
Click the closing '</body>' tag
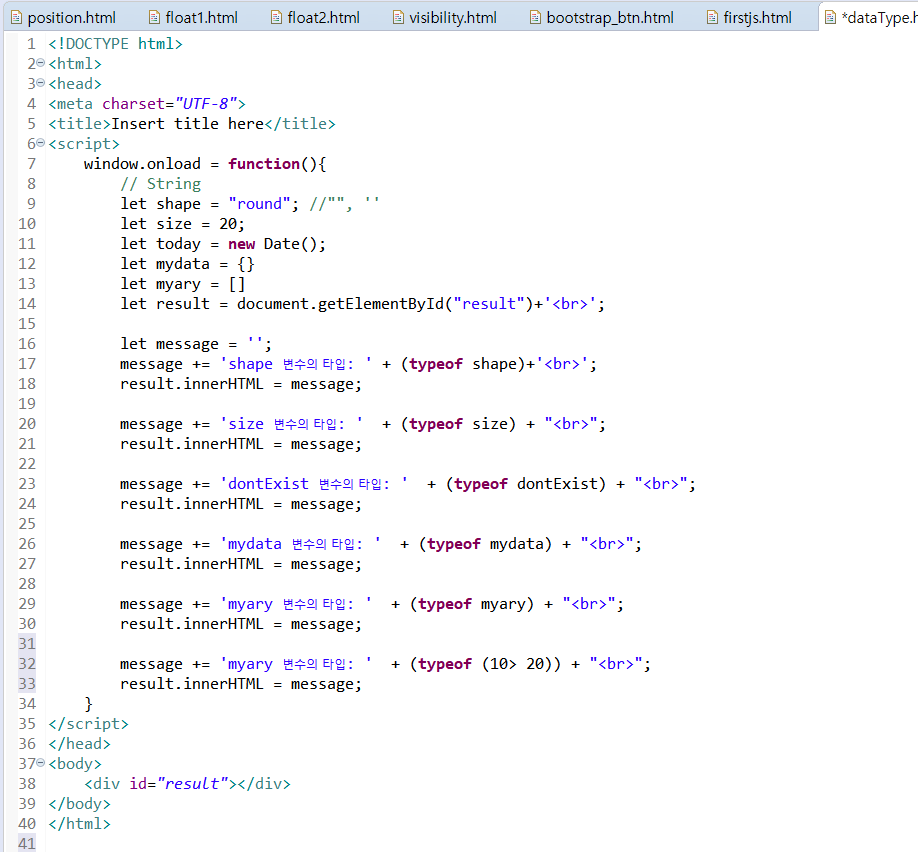[80, 803]
